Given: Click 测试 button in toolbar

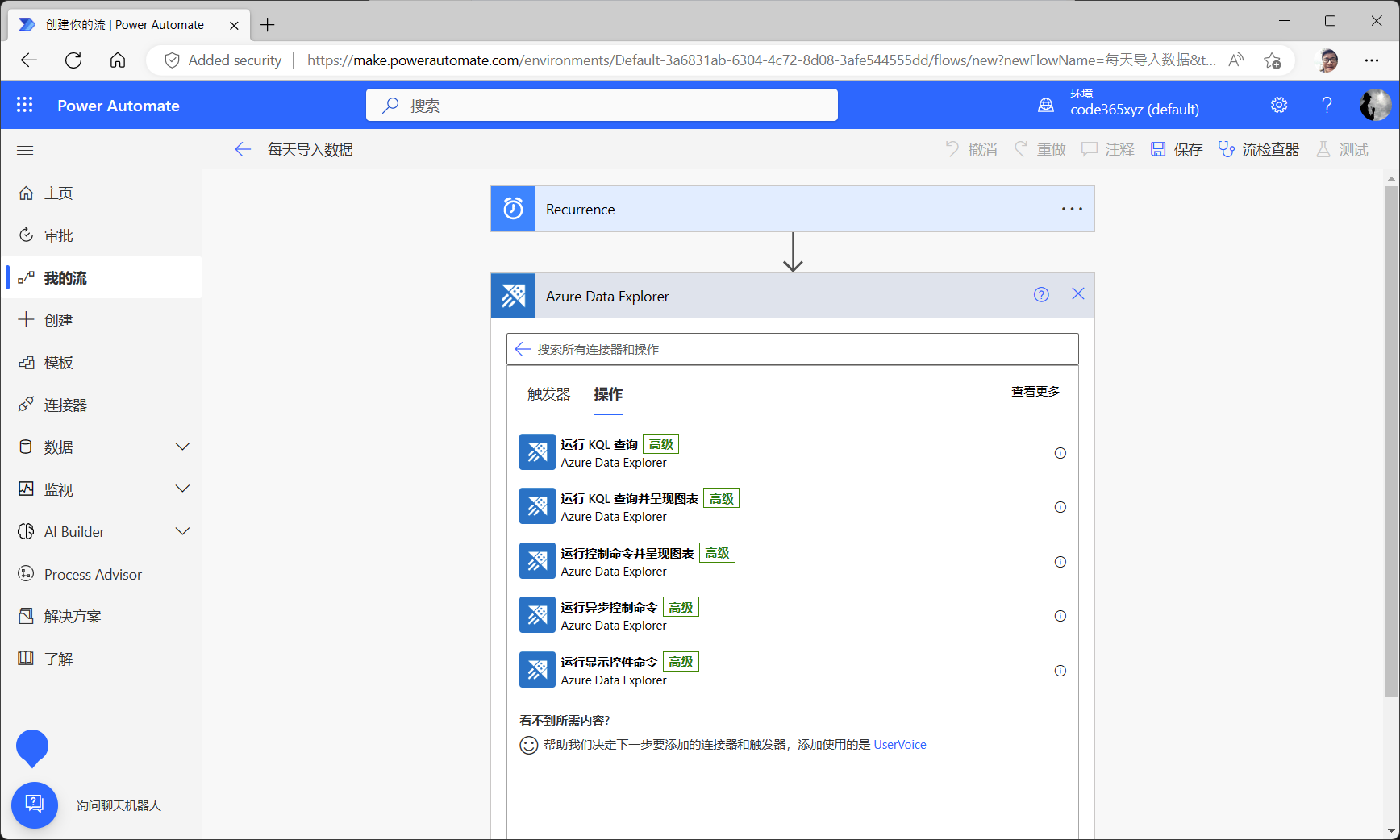Looking at the screenshot, I should [1342, 149].
